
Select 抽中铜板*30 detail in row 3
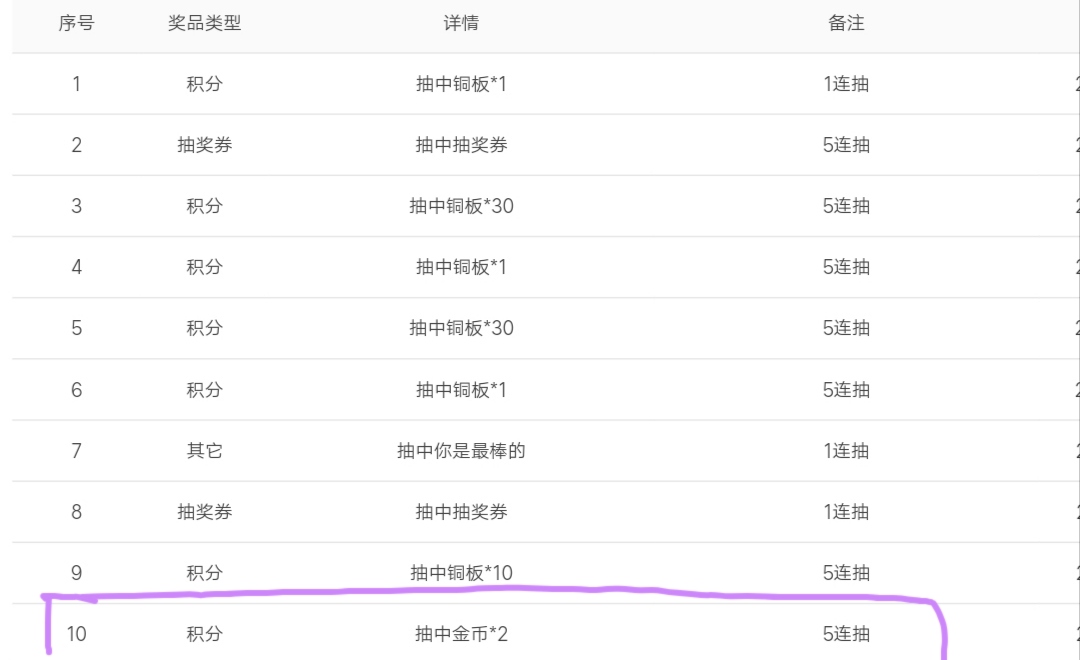[461, 206]
